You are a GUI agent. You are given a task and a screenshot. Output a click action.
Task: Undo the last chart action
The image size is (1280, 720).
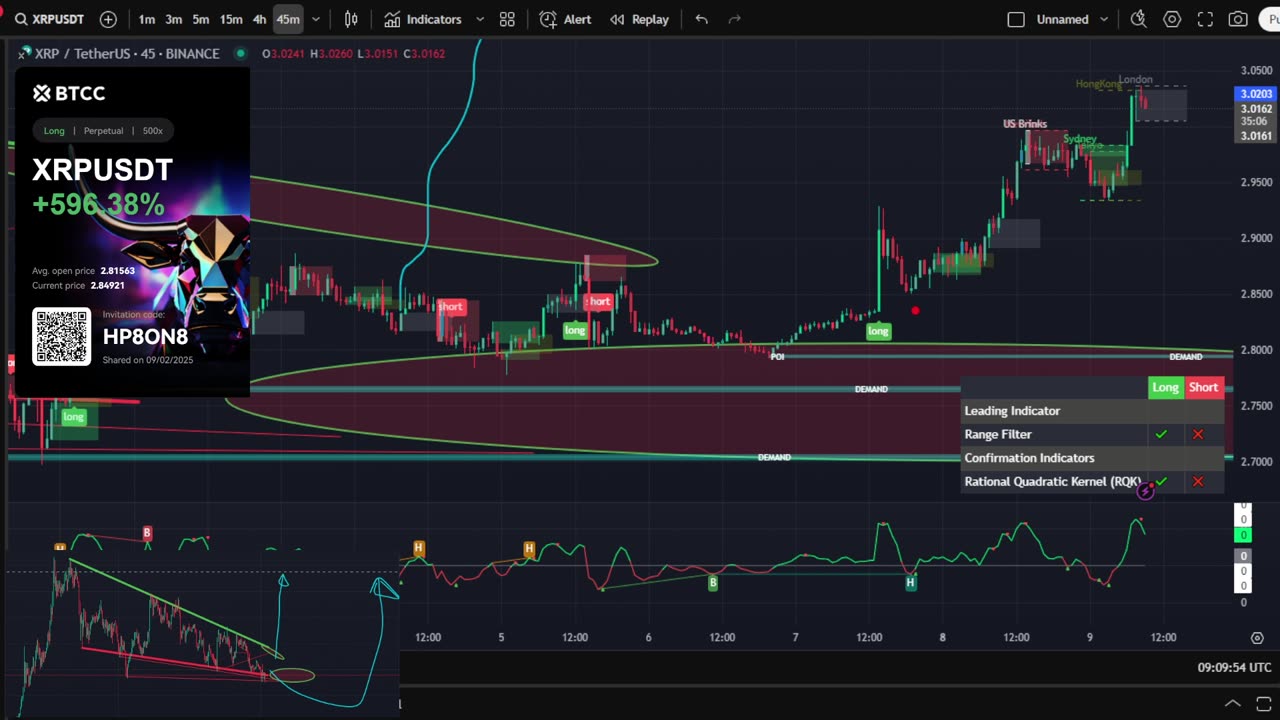click(702, 19)
